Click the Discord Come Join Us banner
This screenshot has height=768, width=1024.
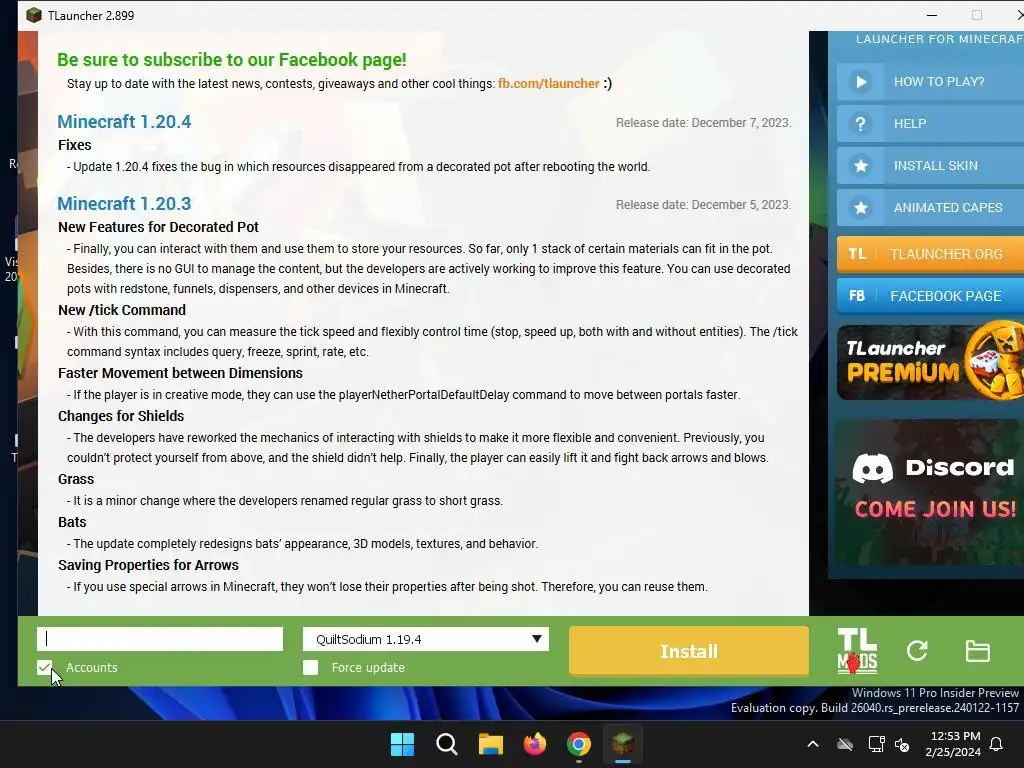(931, 491)
